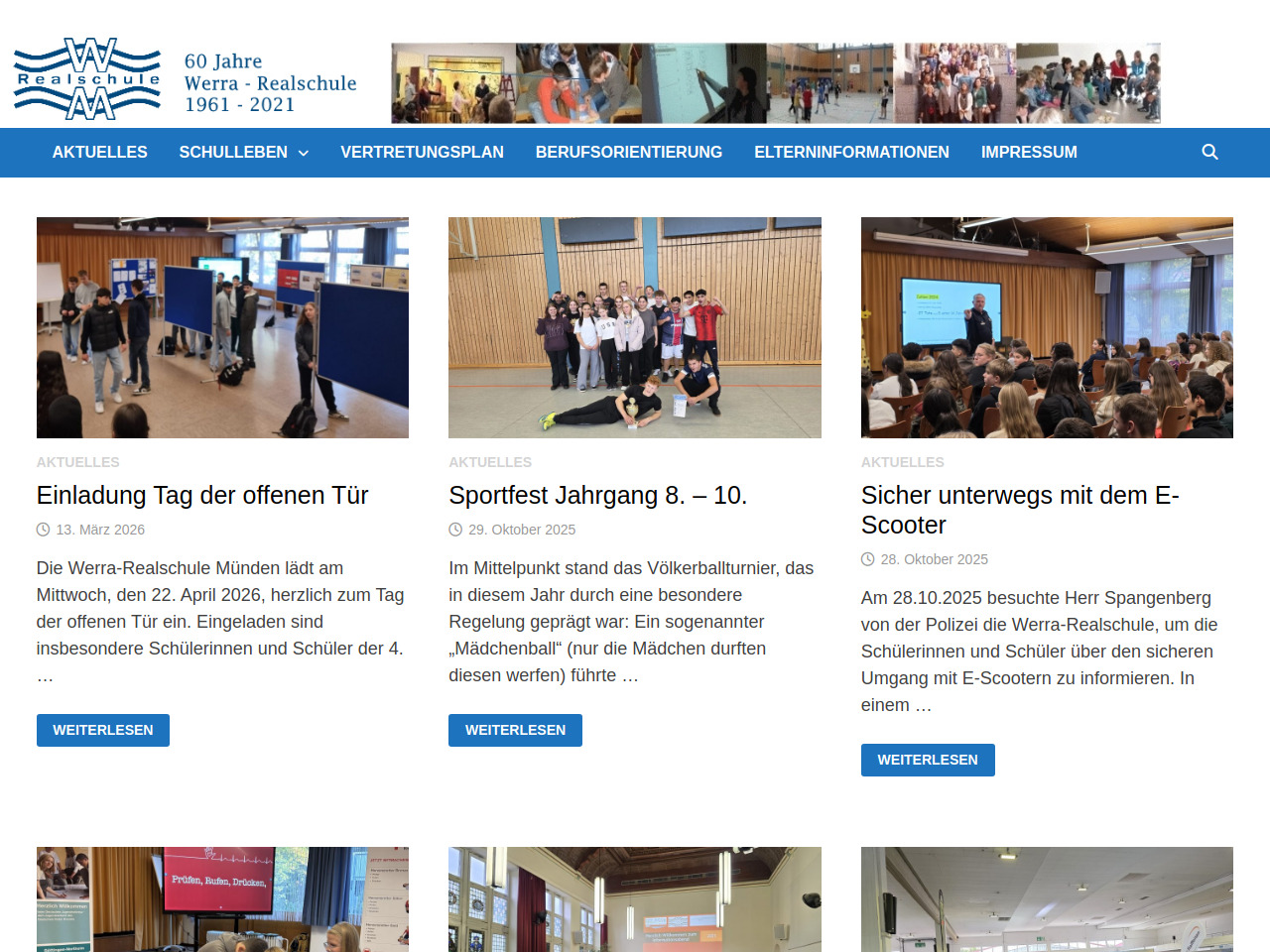Click Weiterlesen under the Sportfest article

(515, 730)
